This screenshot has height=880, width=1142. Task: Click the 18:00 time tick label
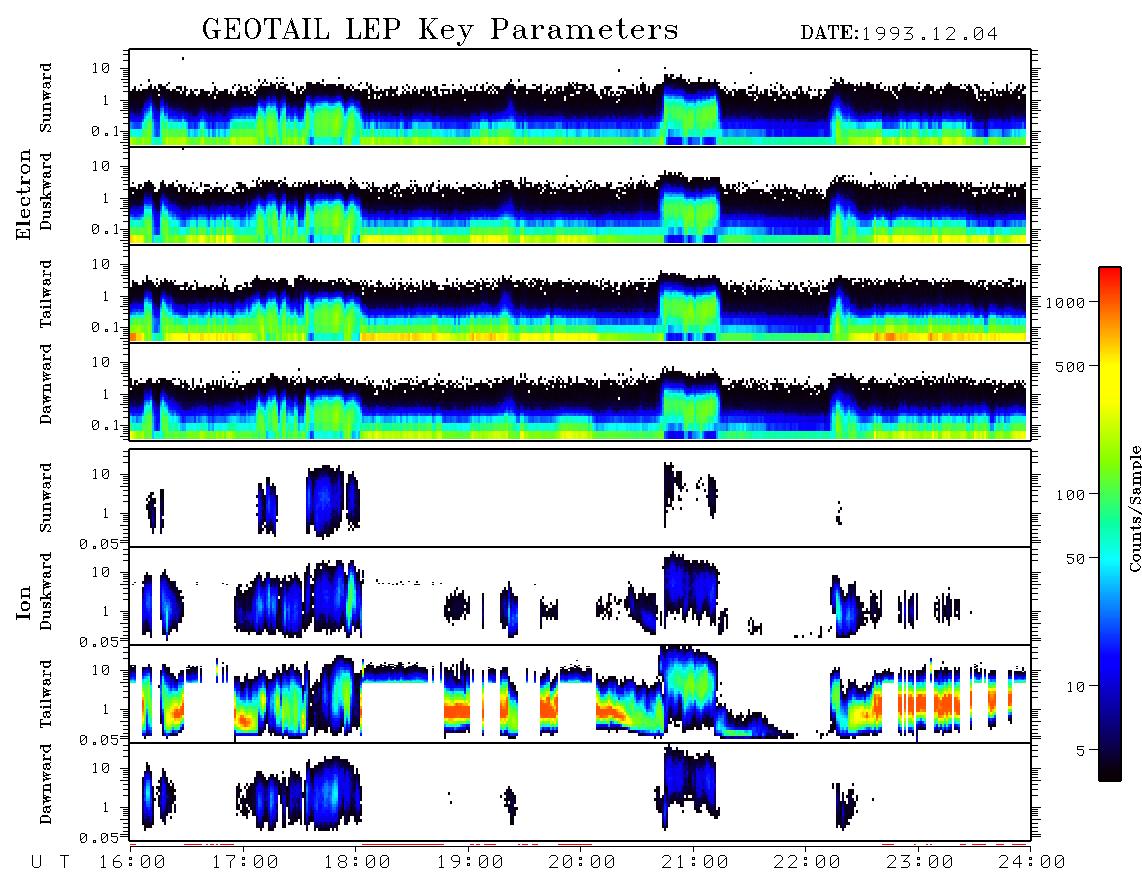tap(358, 863)
